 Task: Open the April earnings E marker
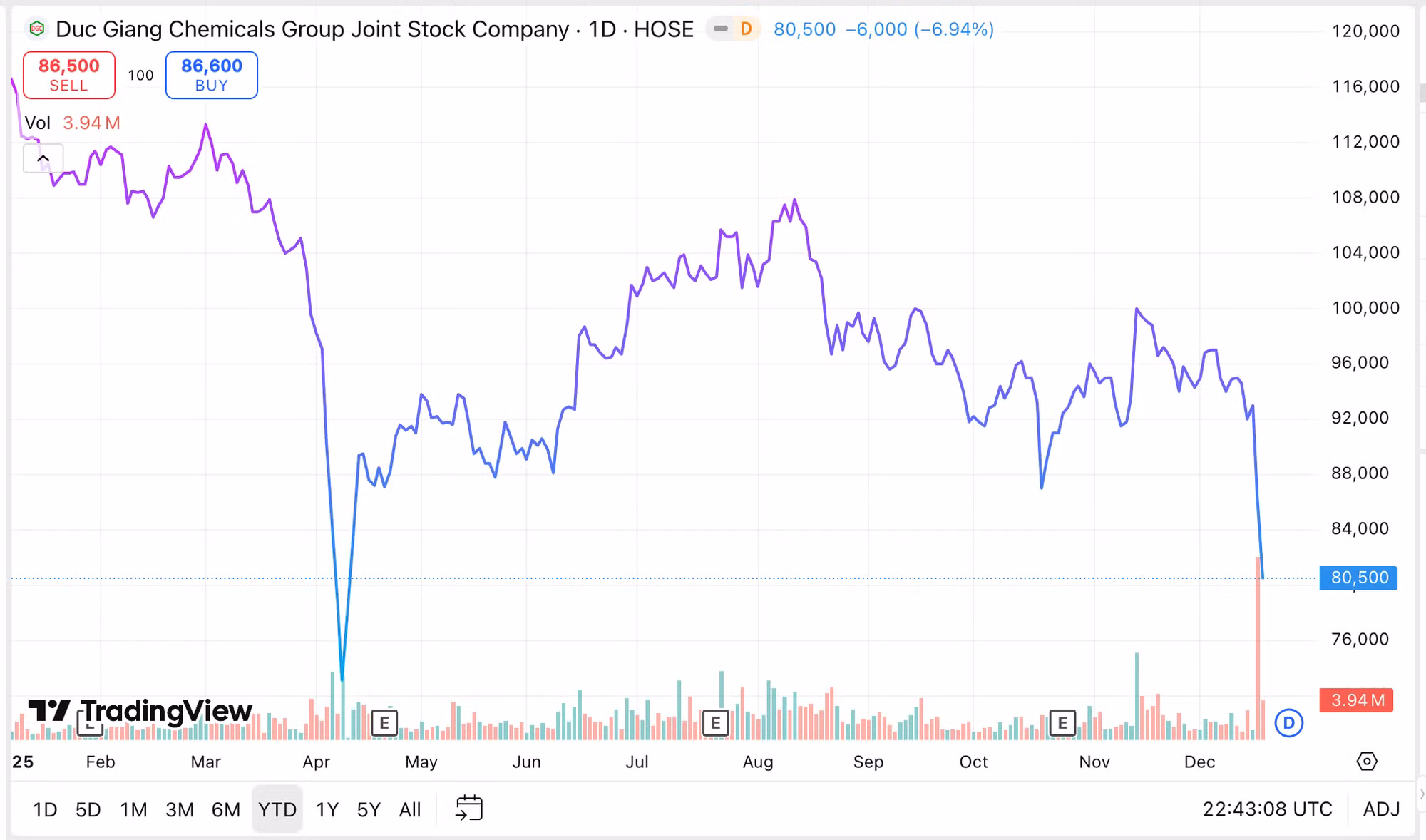click(384, 723)
